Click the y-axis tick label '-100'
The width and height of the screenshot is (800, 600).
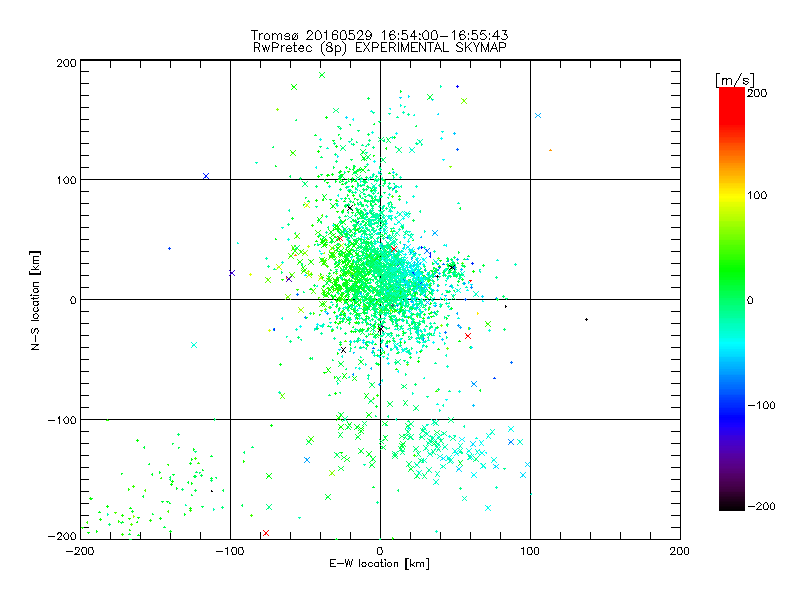[62, 420]
